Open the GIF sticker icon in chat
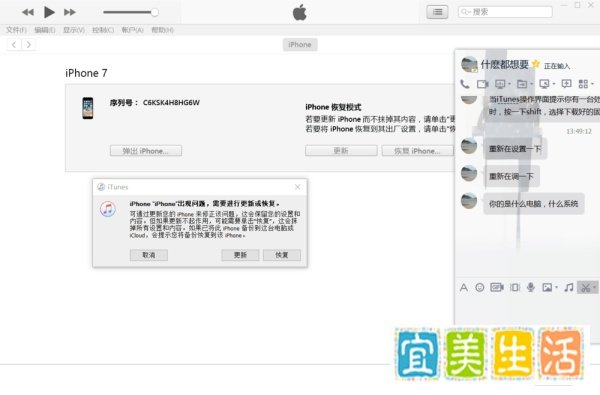The width and height of the screenshot is (600, 395). (x=497, y=287)
